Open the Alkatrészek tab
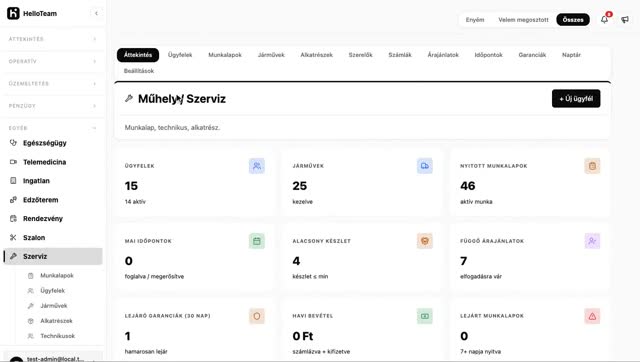This screenshot has width=640, height=362. [316, 55]
